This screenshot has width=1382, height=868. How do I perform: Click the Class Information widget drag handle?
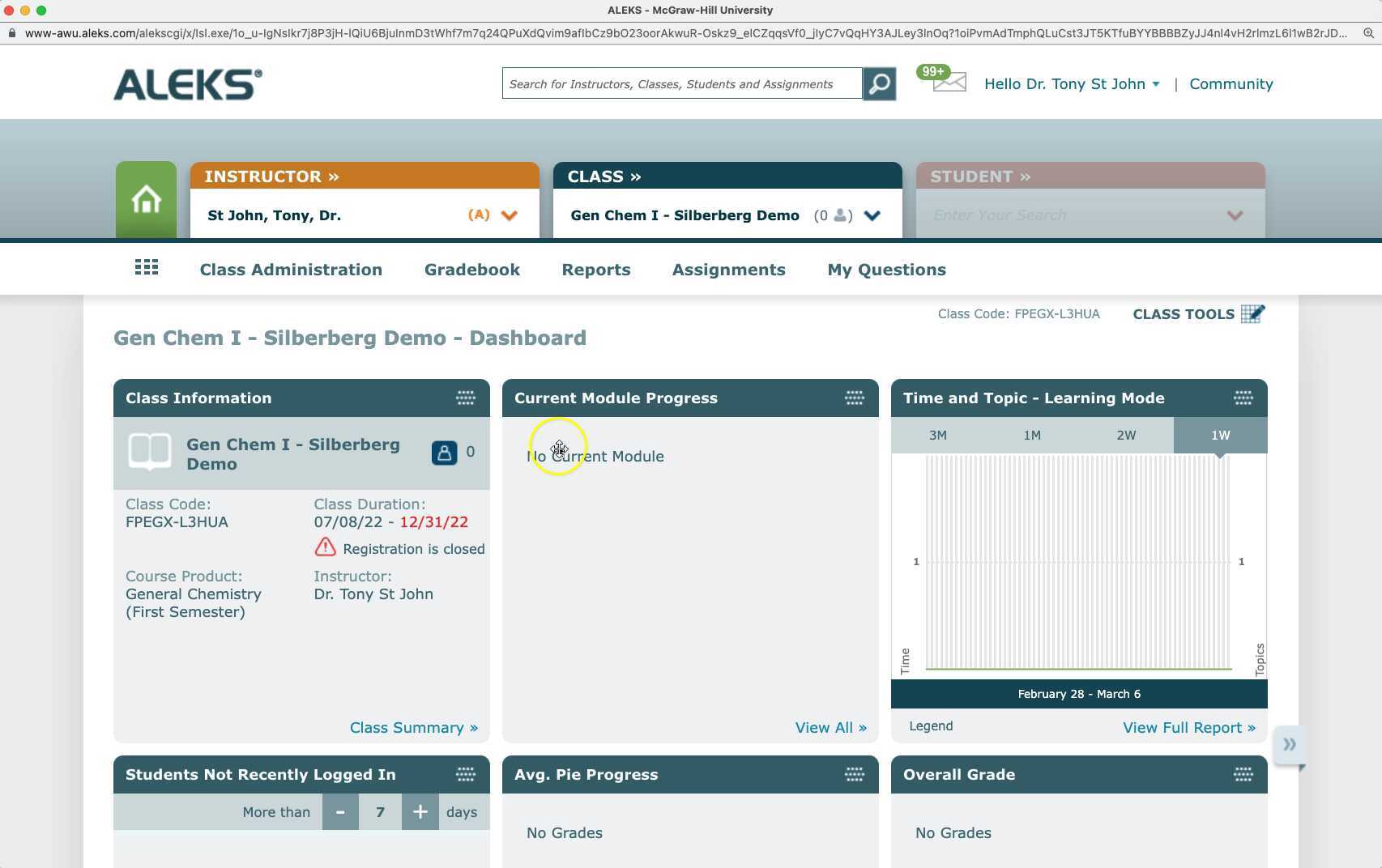466,398
